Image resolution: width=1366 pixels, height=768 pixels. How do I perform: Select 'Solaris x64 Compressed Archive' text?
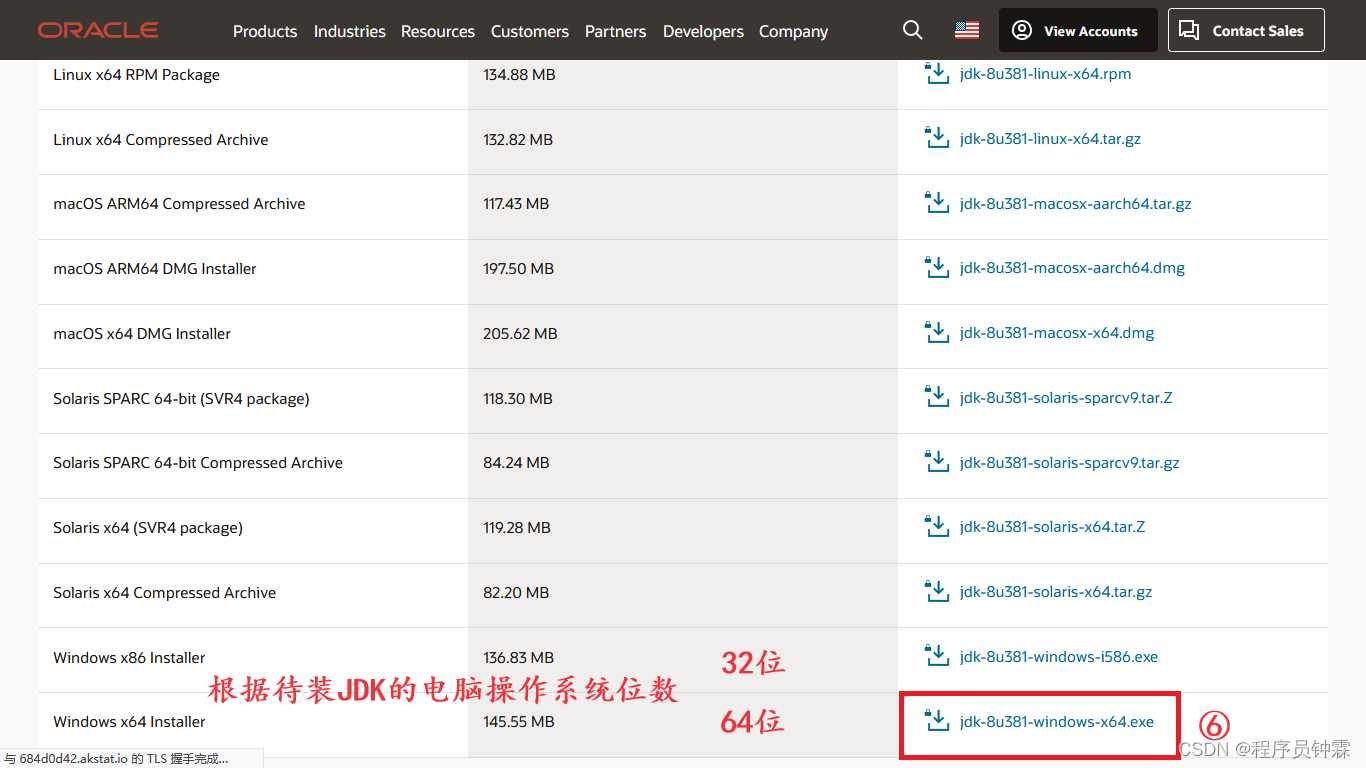[165, 593]
